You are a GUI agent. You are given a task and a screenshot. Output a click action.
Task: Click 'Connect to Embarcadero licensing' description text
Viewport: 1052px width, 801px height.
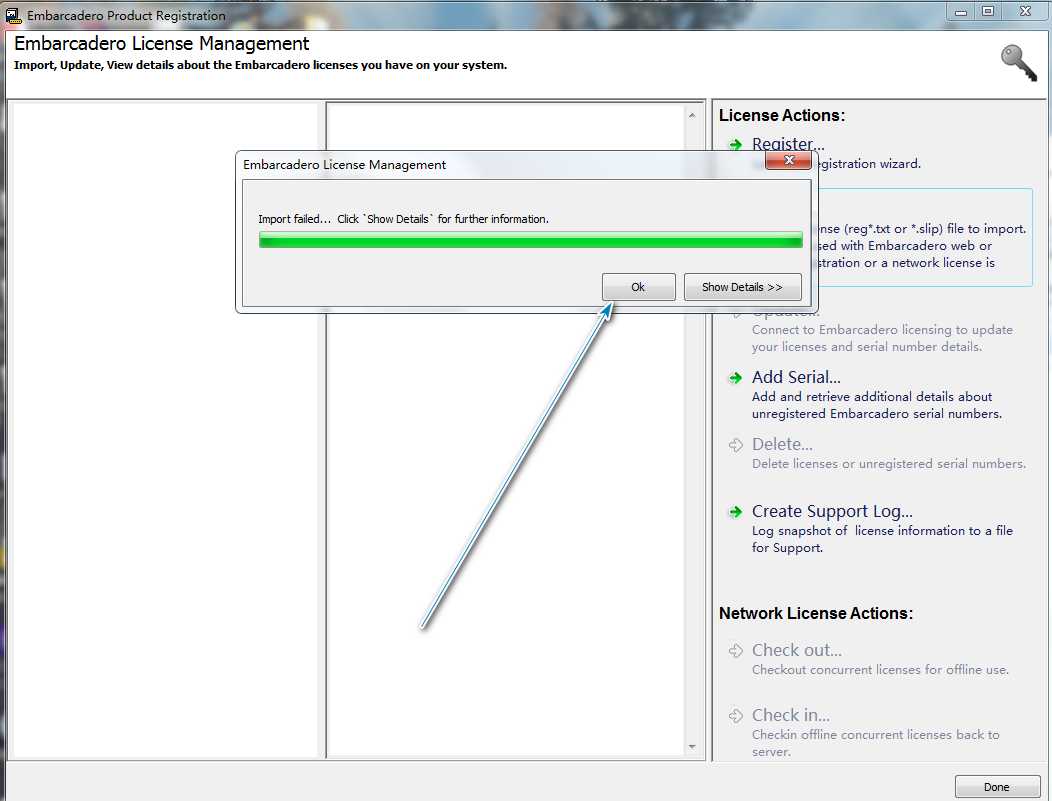(882, 338)
